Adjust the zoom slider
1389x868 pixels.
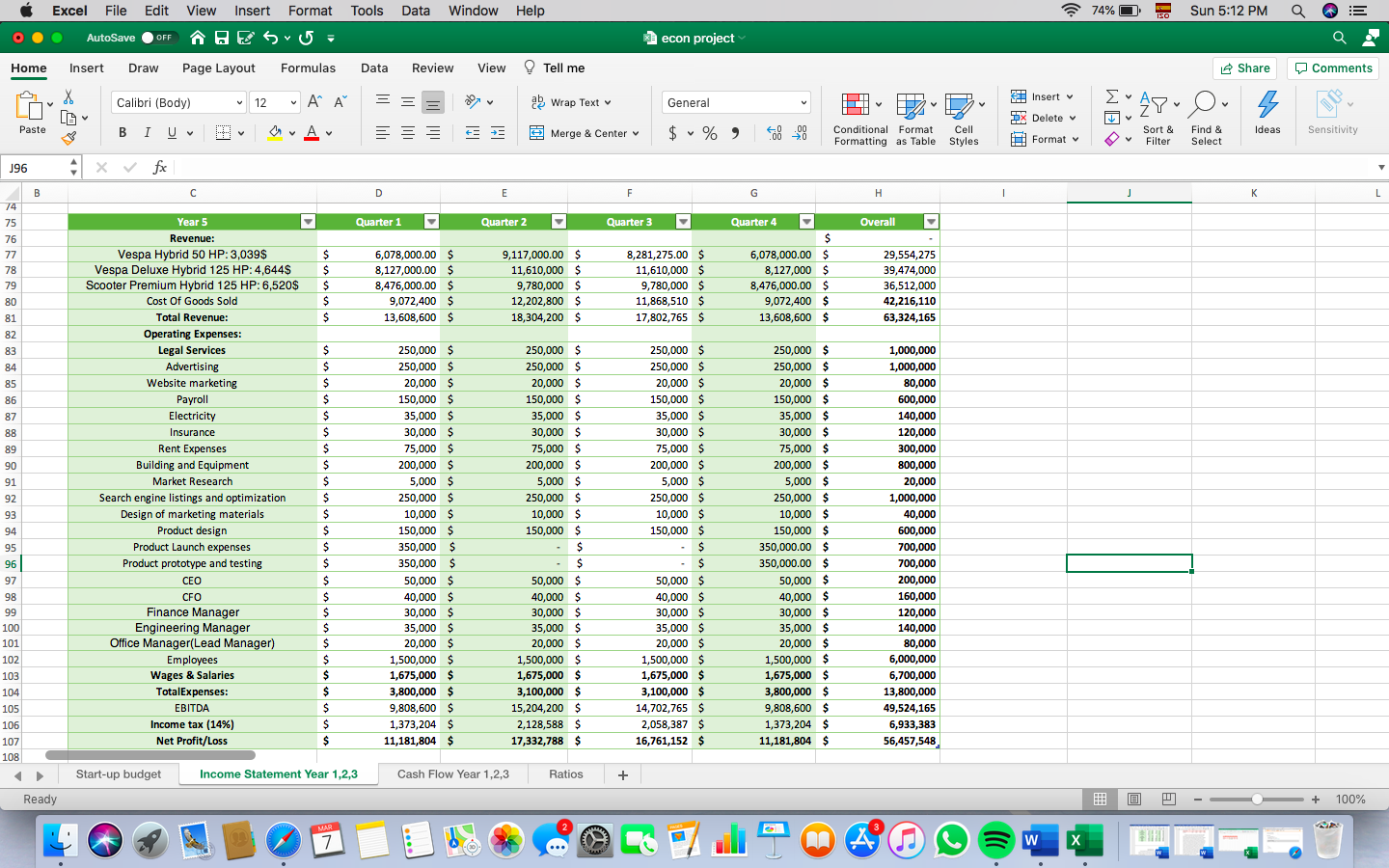pos(1256,800)
